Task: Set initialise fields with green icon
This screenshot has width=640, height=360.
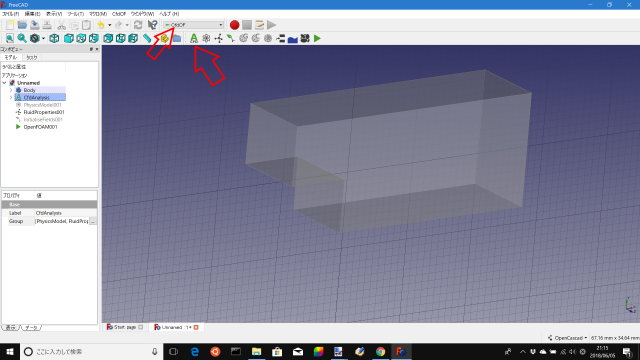Action: [231, 38]
